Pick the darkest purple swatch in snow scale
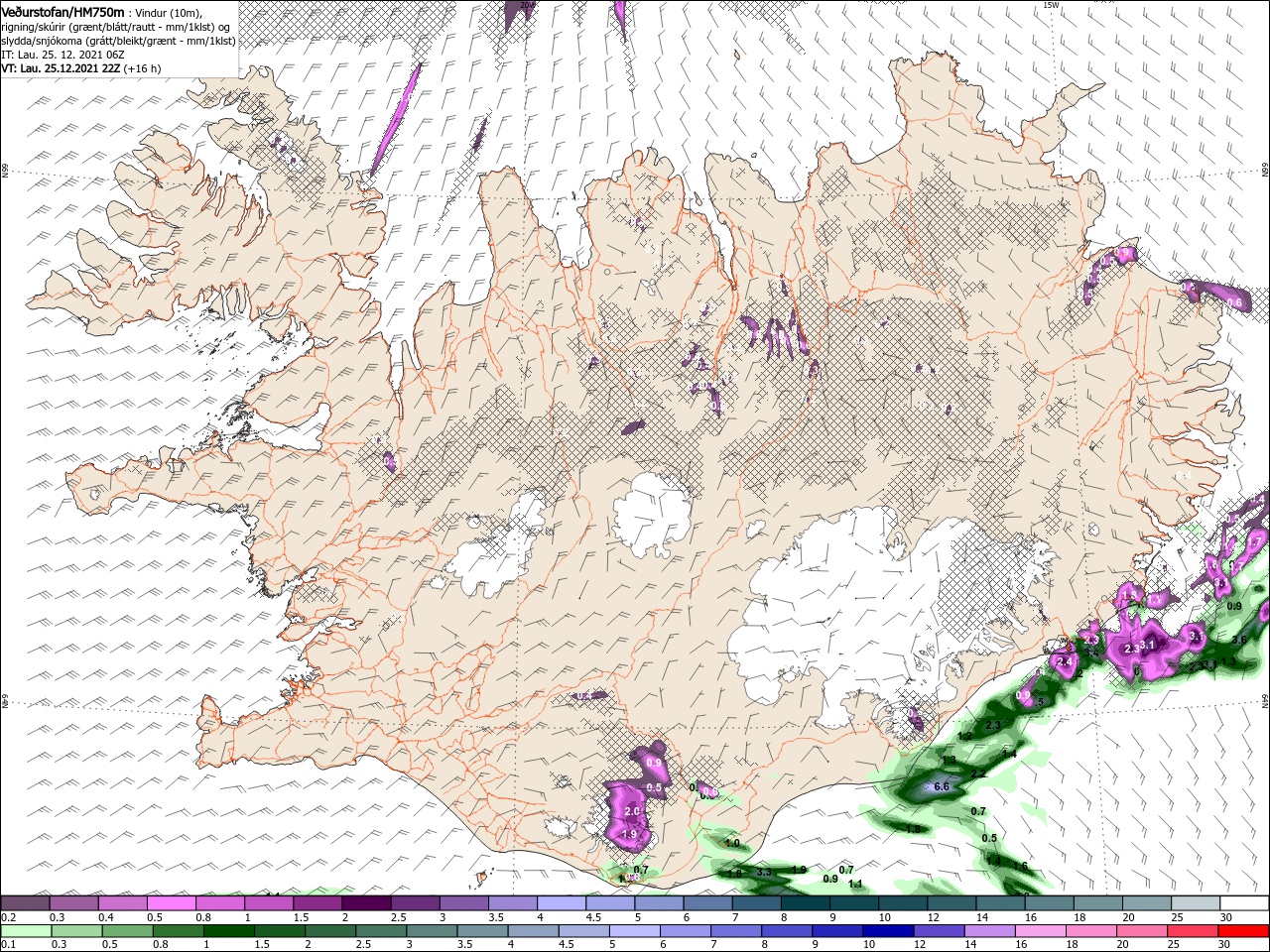The width and height of the screenshot is (1270, 952). tap(366, 903)
